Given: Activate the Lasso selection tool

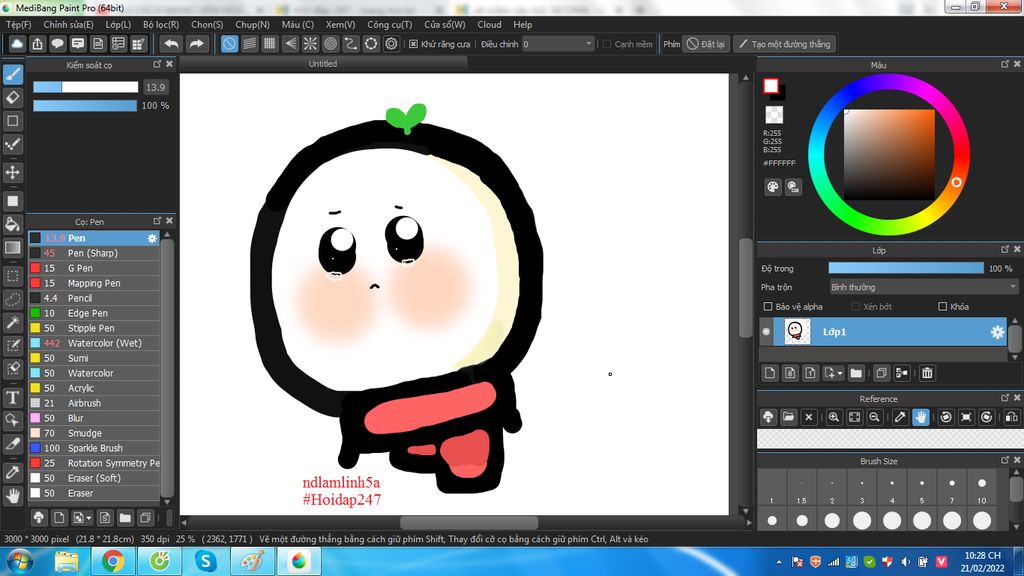Looking at the screenshot, I should point(12,299).
